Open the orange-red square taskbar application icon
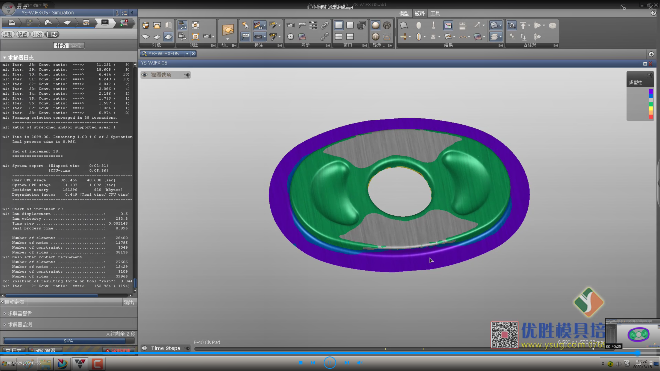 [x=98, y=363]
